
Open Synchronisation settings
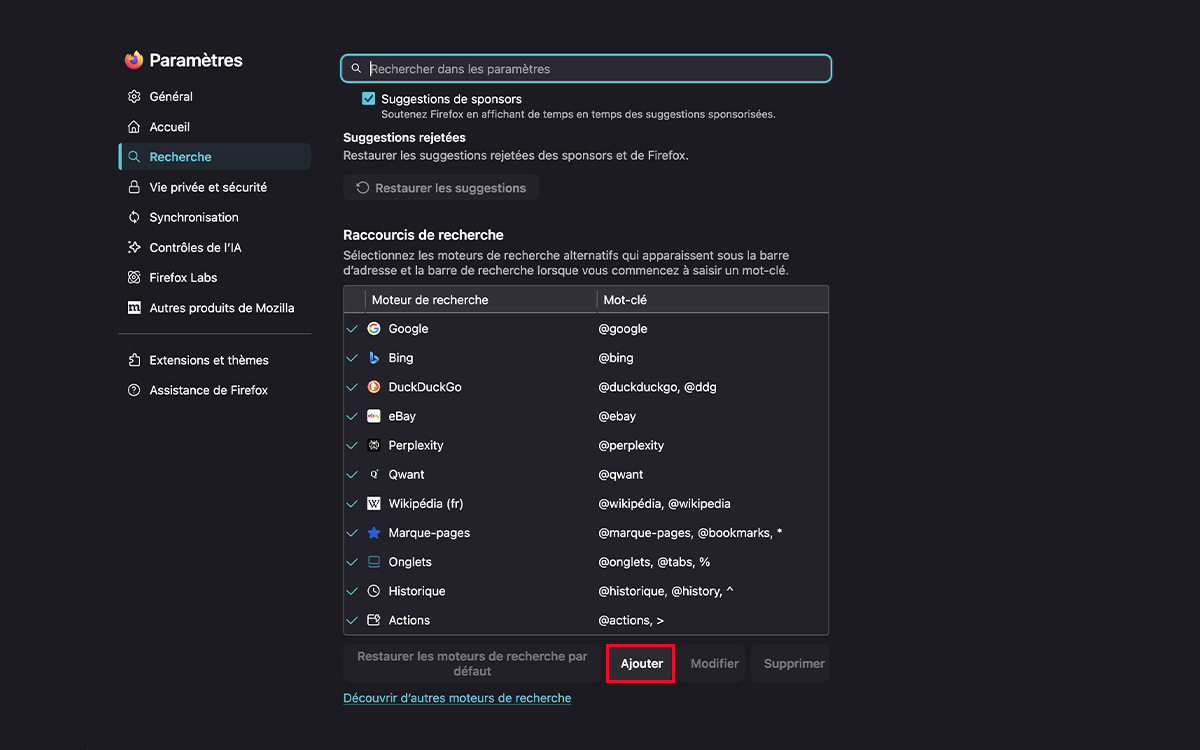[x=215, y=217]
